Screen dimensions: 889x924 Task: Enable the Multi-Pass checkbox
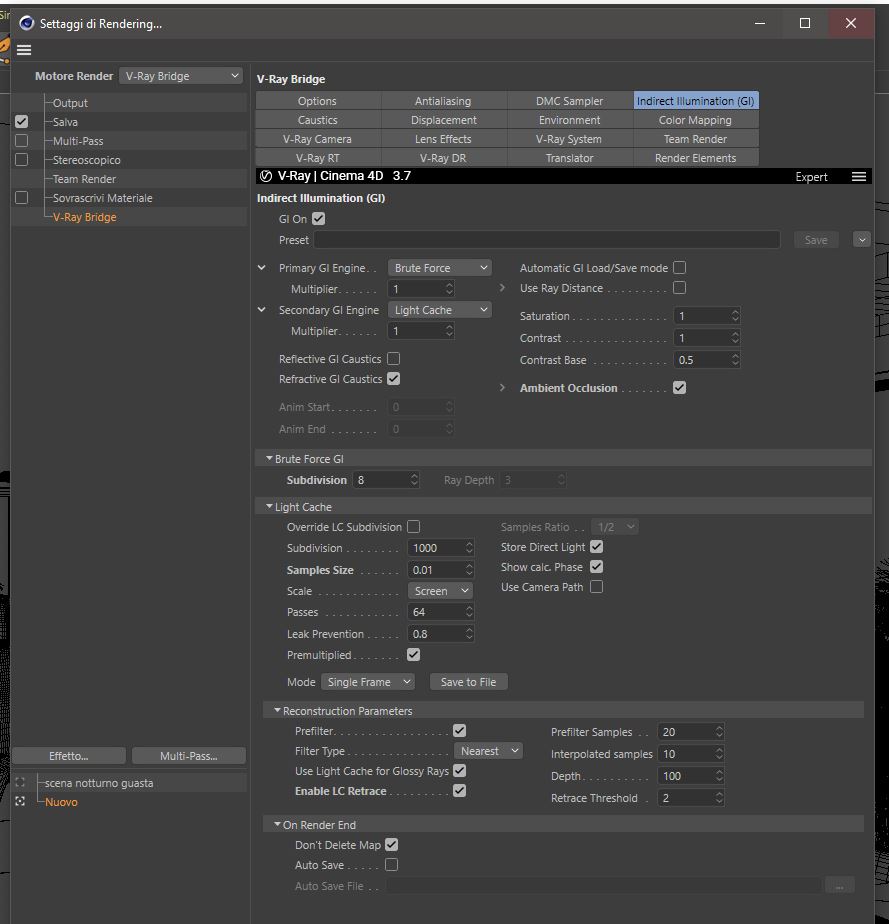[x=21, y=140]
